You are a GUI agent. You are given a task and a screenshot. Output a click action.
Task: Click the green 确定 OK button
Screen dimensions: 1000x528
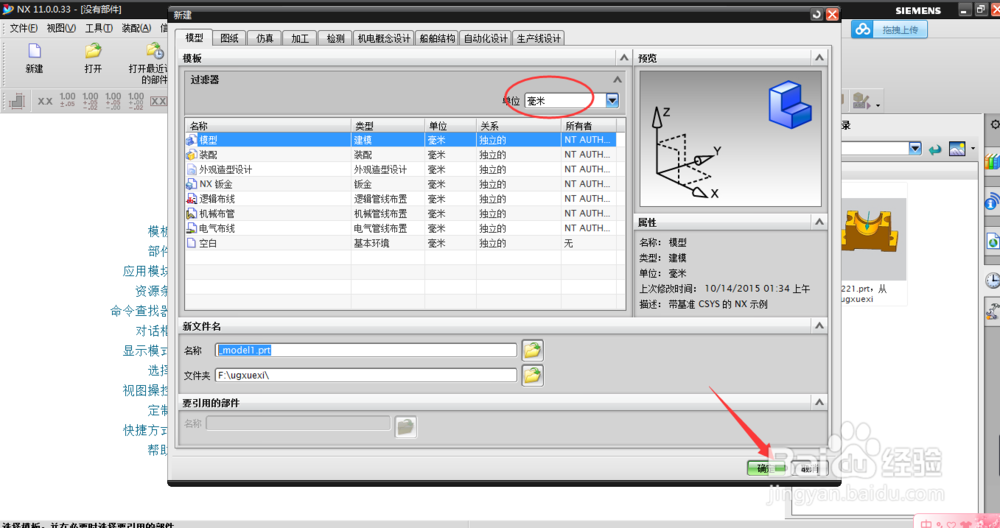(x=766, y=469)
